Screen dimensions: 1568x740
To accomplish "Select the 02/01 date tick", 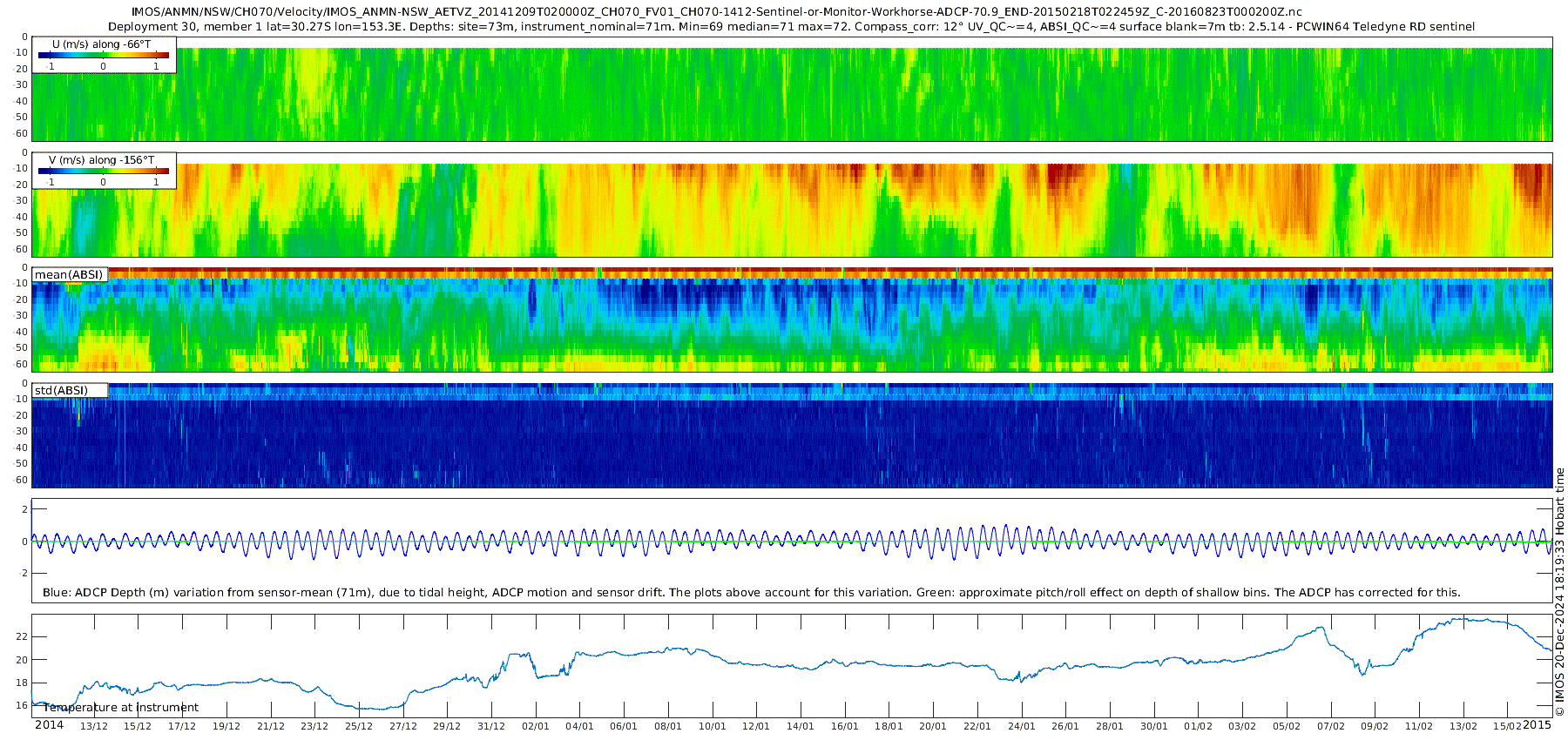I will [x=536, y=727].
